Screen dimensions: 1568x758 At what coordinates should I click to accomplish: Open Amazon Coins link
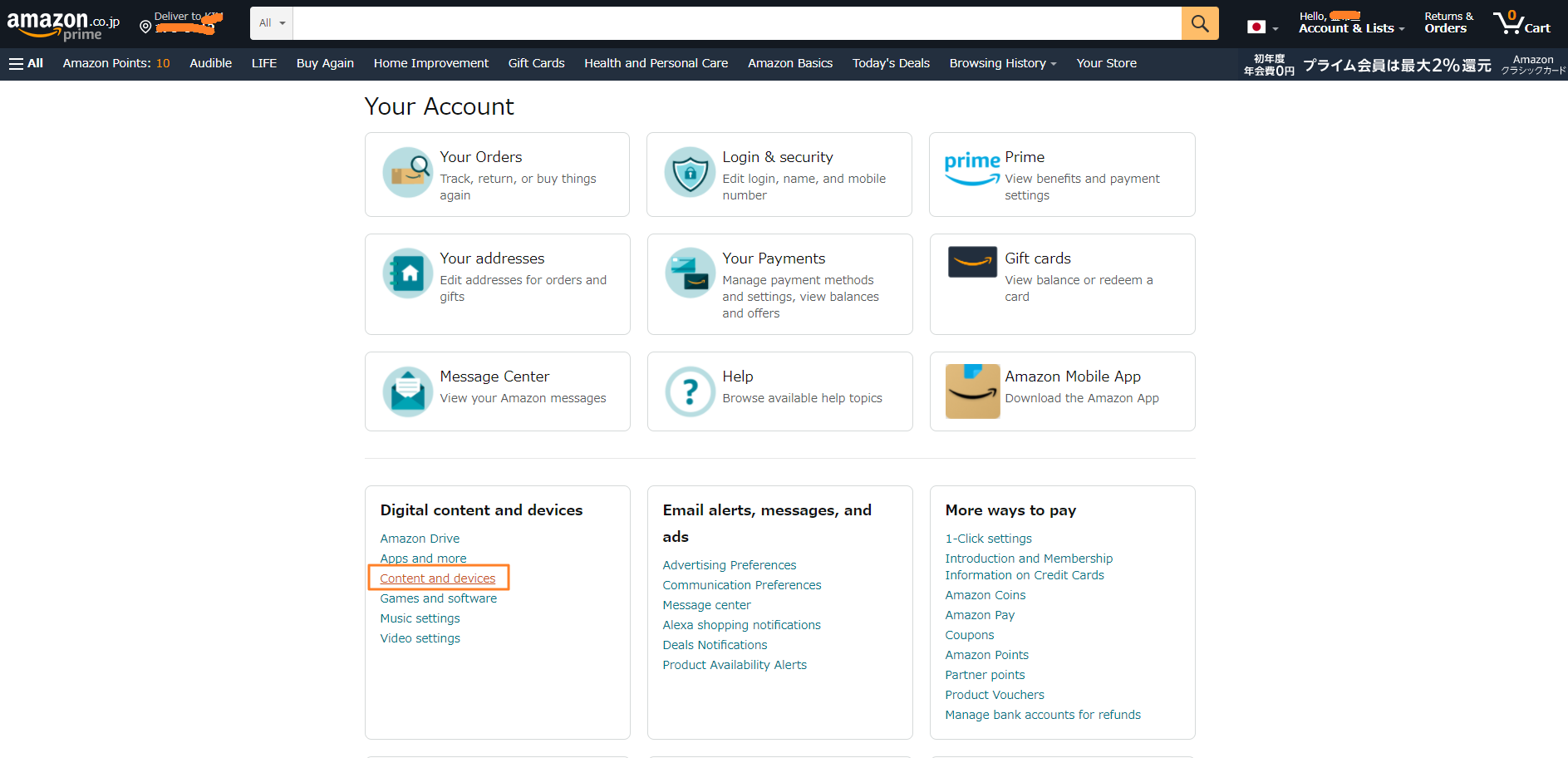[x=985, y=595]
